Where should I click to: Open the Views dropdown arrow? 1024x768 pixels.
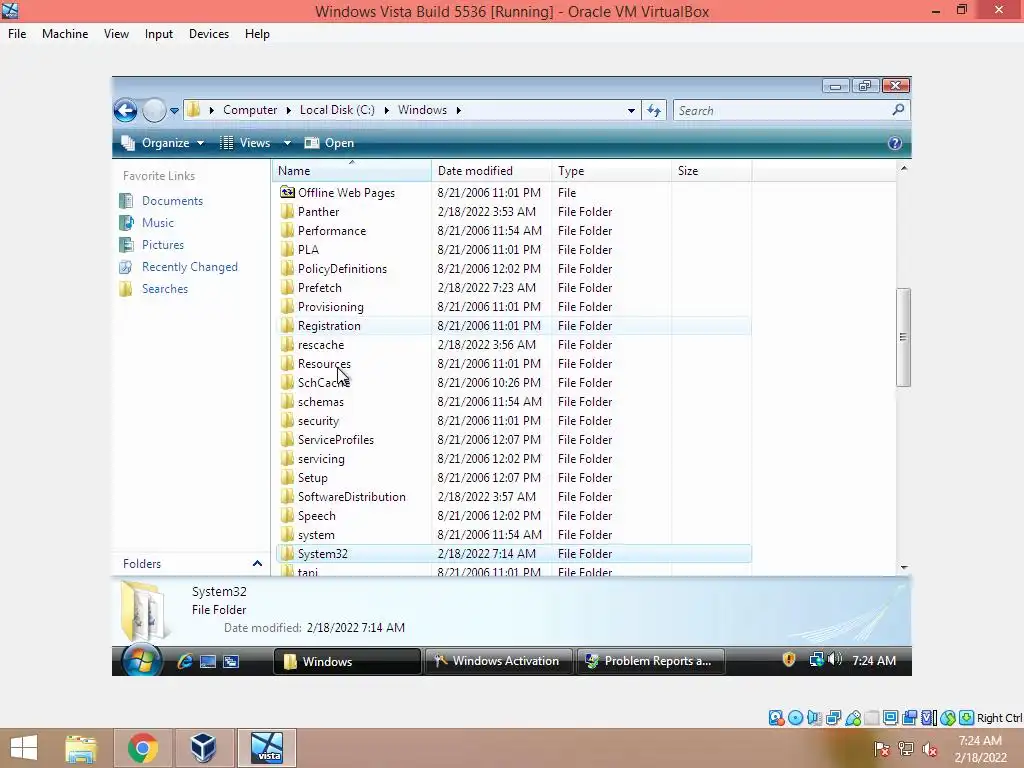[x=287, y=143]
